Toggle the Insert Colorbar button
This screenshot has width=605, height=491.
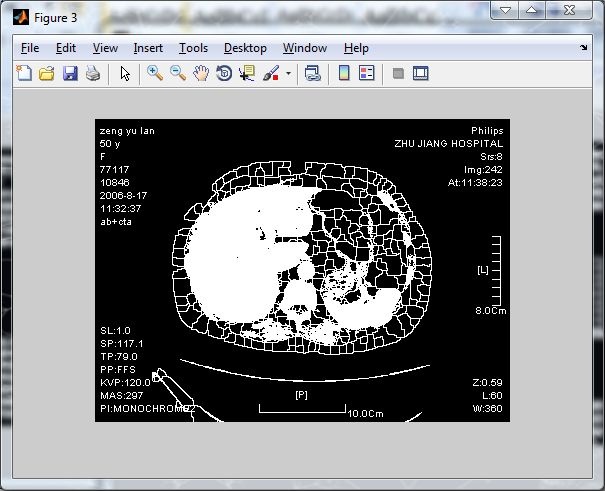pos(343,73)
